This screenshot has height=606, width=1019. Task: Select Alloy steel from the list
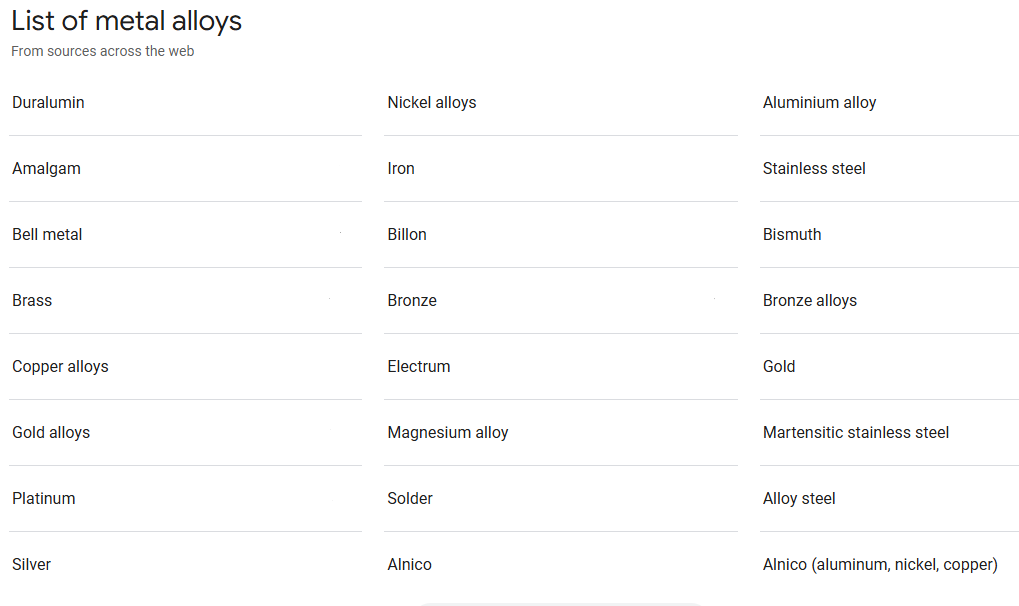coord(799,498)
